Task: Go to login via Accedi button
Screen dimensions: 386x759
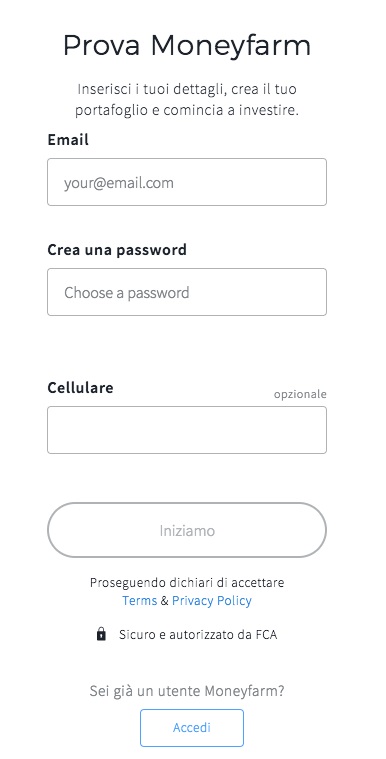Action: click(192, 728)
